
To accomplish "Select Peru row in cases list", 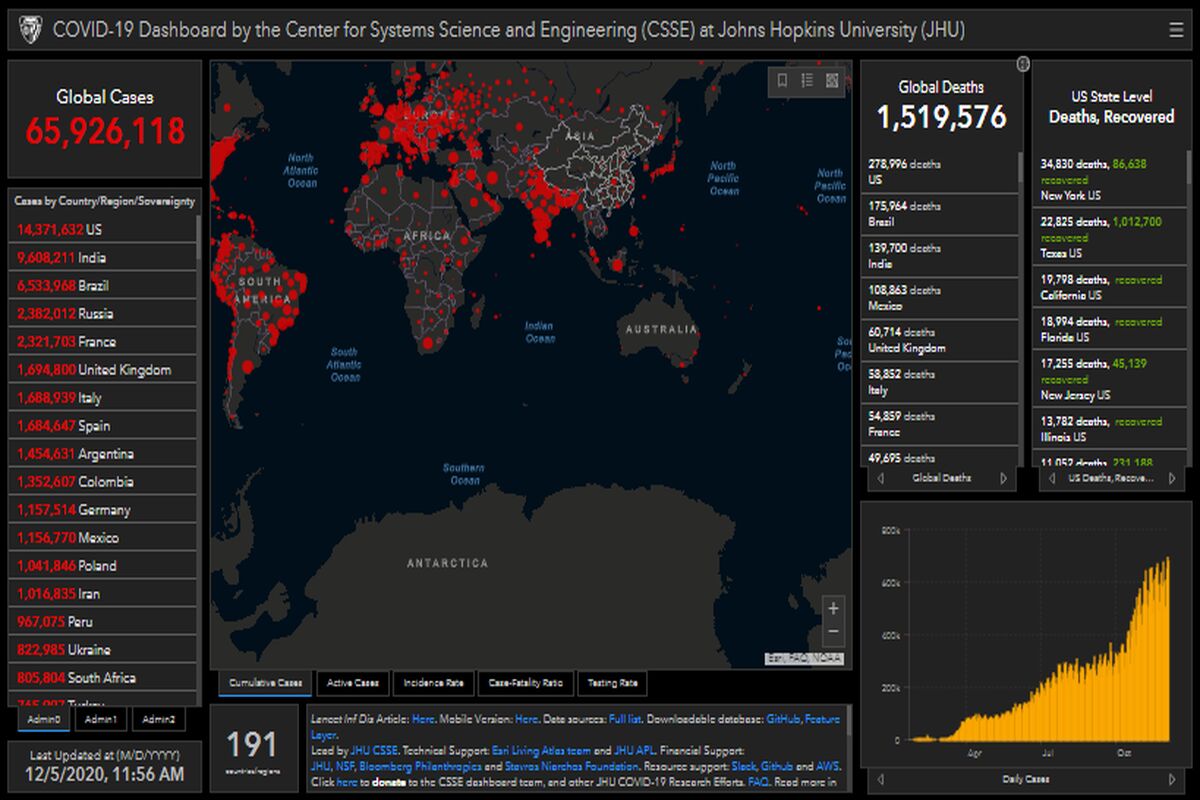I will (x=104, y=621).
